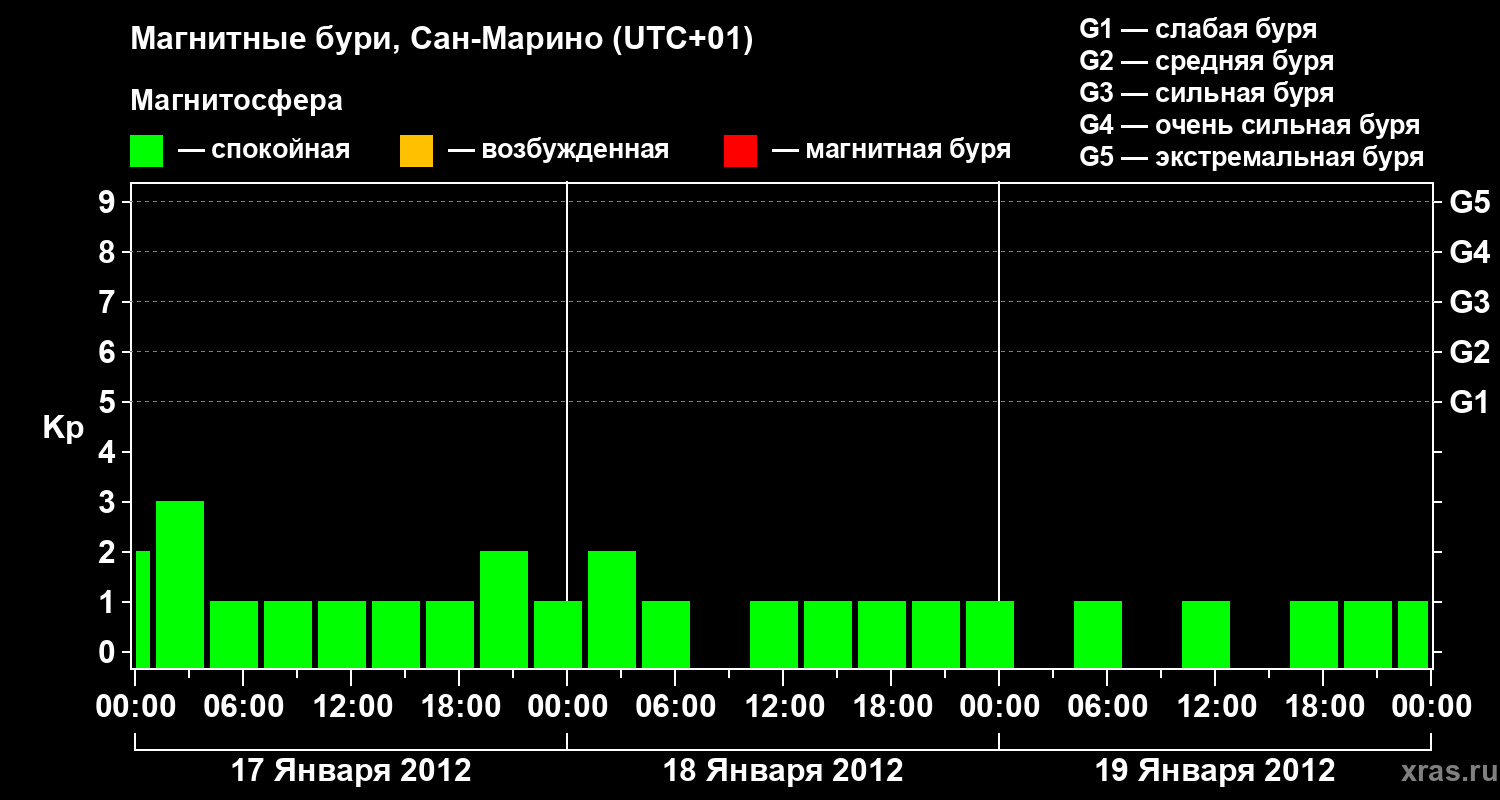Select the Kp 1 bar above 12:00 on 17 January

pos(342,634)
